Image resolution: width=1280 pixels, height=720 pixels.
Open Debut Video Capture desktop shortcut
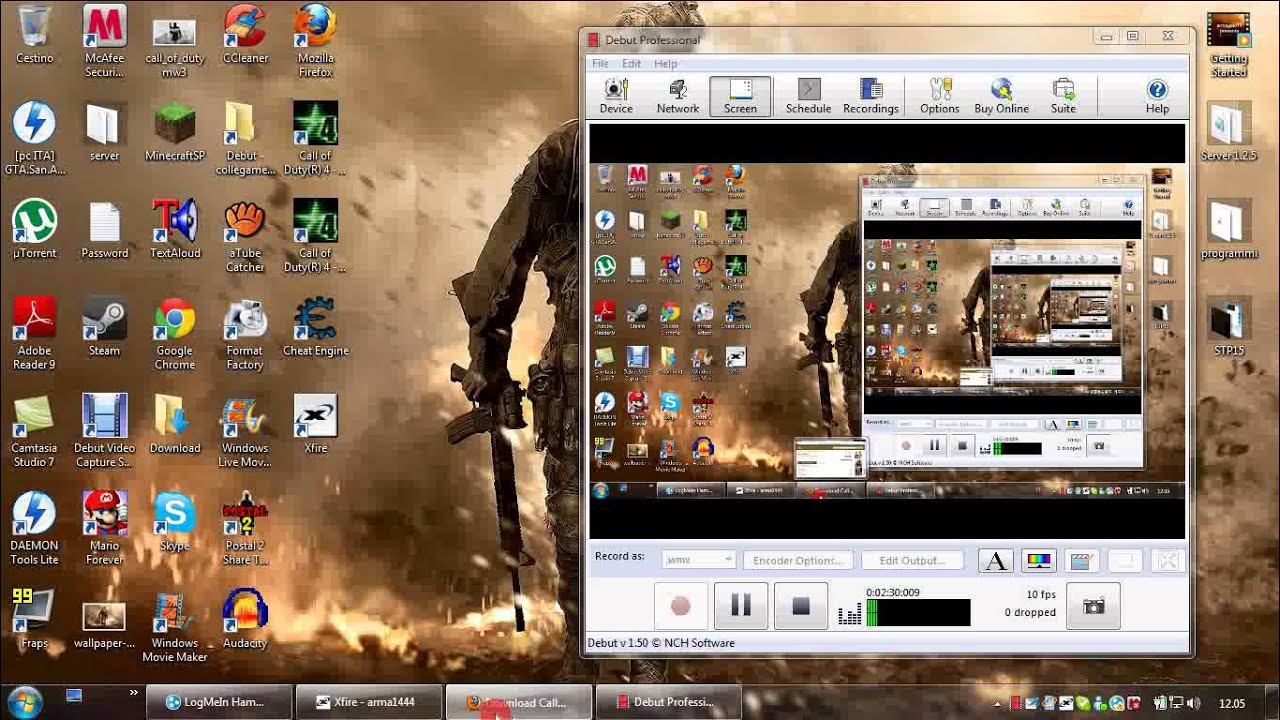104,431
